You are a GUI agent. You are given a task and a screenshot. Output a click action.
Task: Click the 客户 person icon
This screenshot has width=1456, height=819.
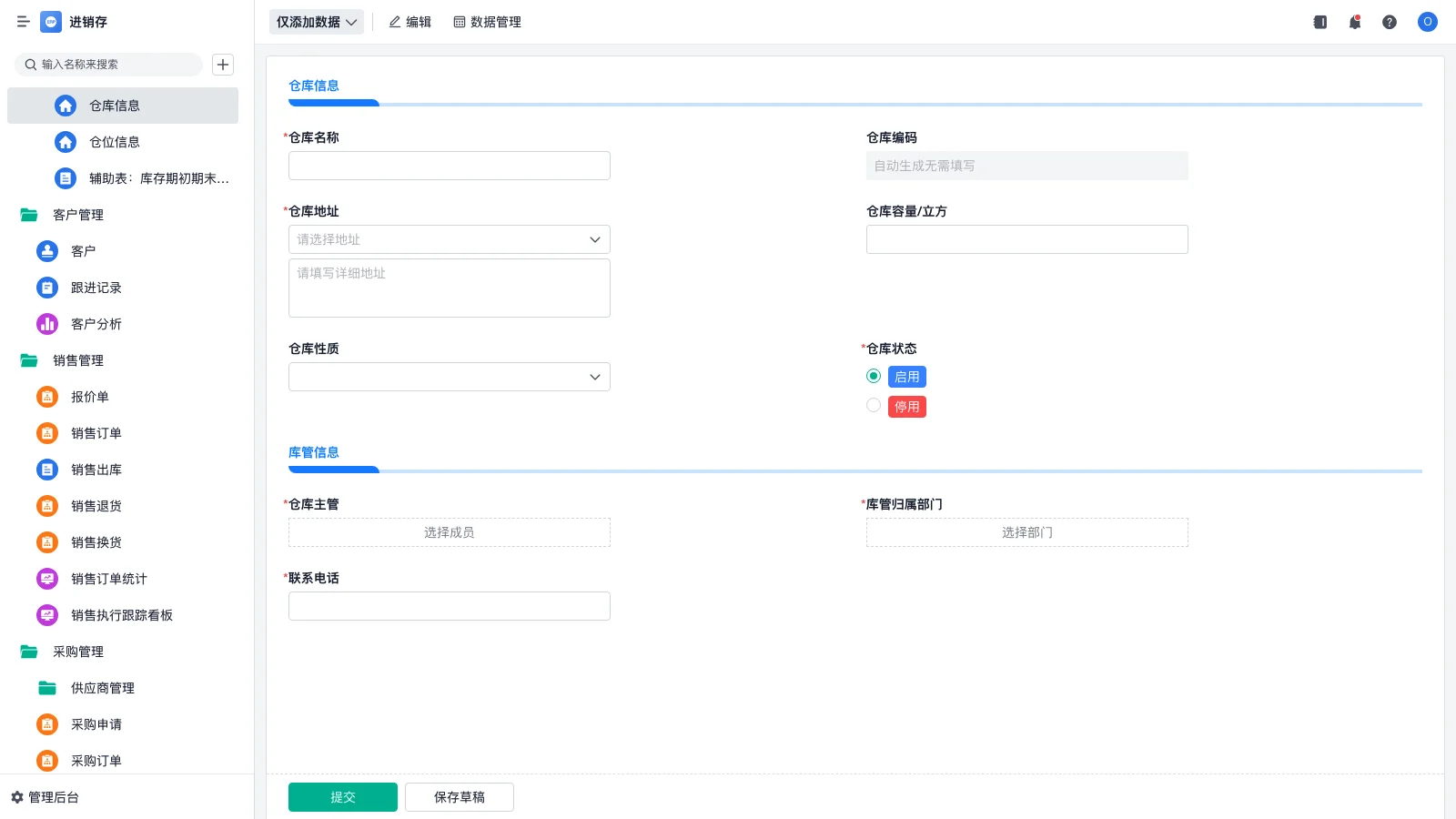(x=47, y=251)
